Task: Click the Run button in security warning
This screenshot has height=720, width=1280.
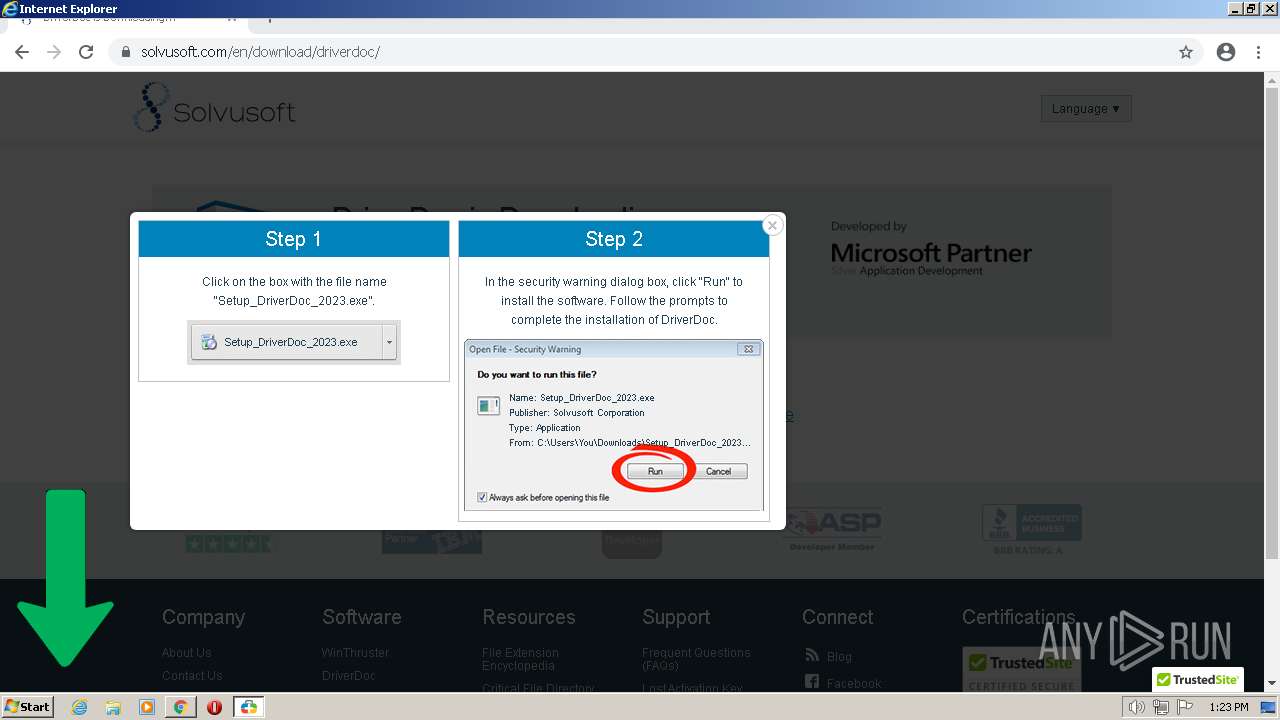Action: click(655, 471)
